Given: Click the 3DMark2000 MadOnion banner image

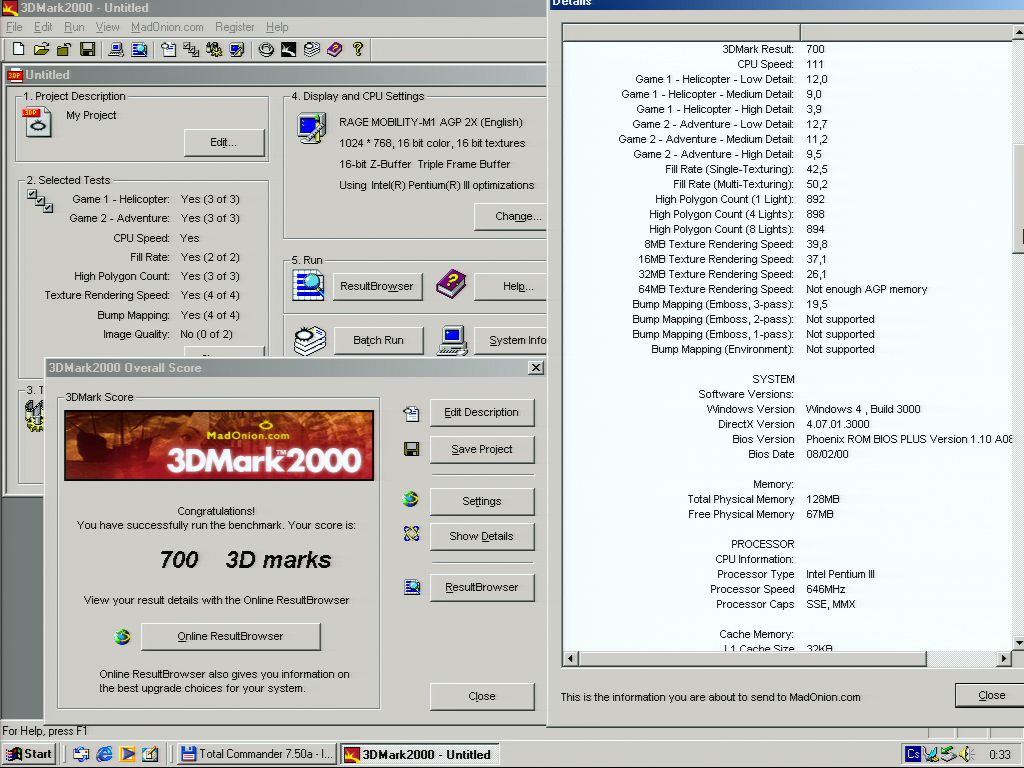Looking at the screenshot, I should [219, 445].
